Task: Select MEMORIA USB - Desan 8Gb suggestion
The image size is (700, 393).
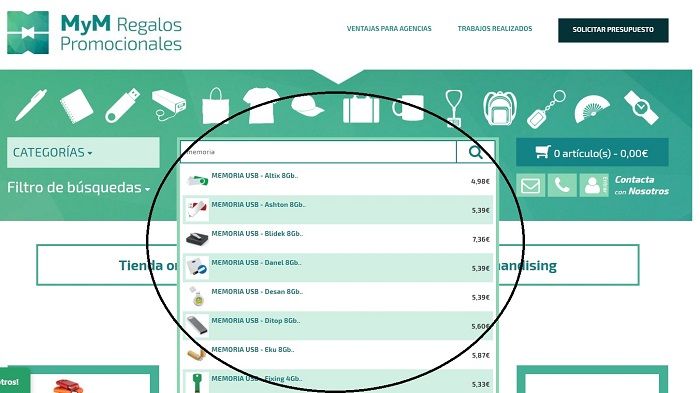Action: pos(338,297)
